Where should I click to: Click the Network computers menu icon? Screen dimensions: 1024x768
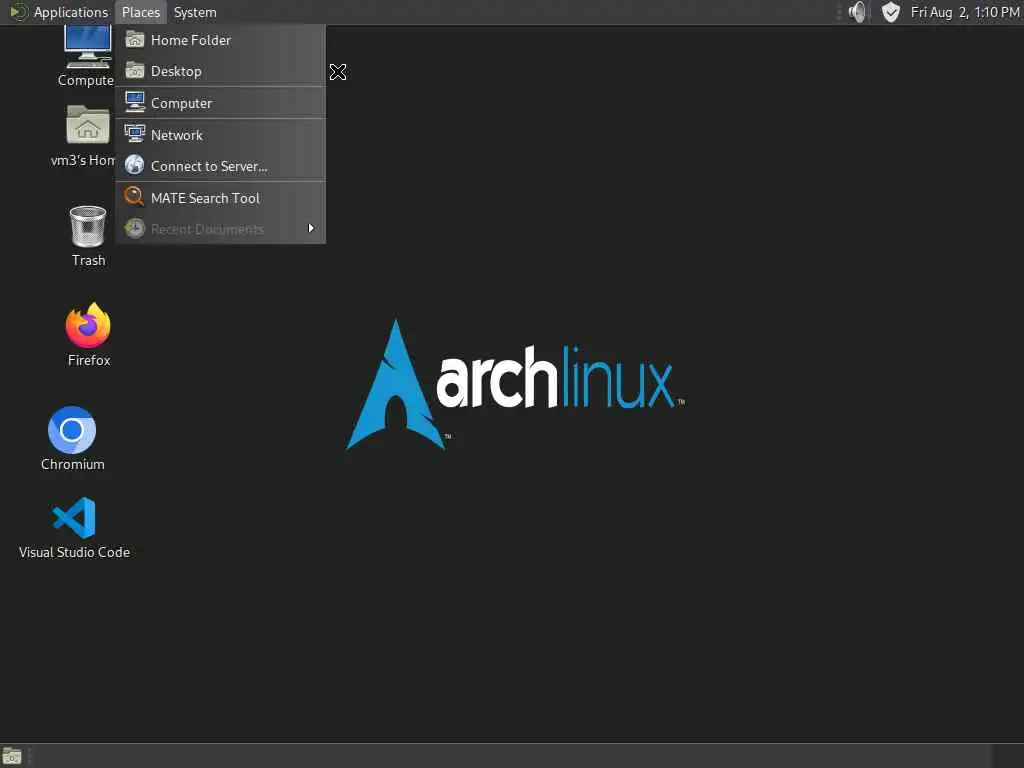[135, 134]
